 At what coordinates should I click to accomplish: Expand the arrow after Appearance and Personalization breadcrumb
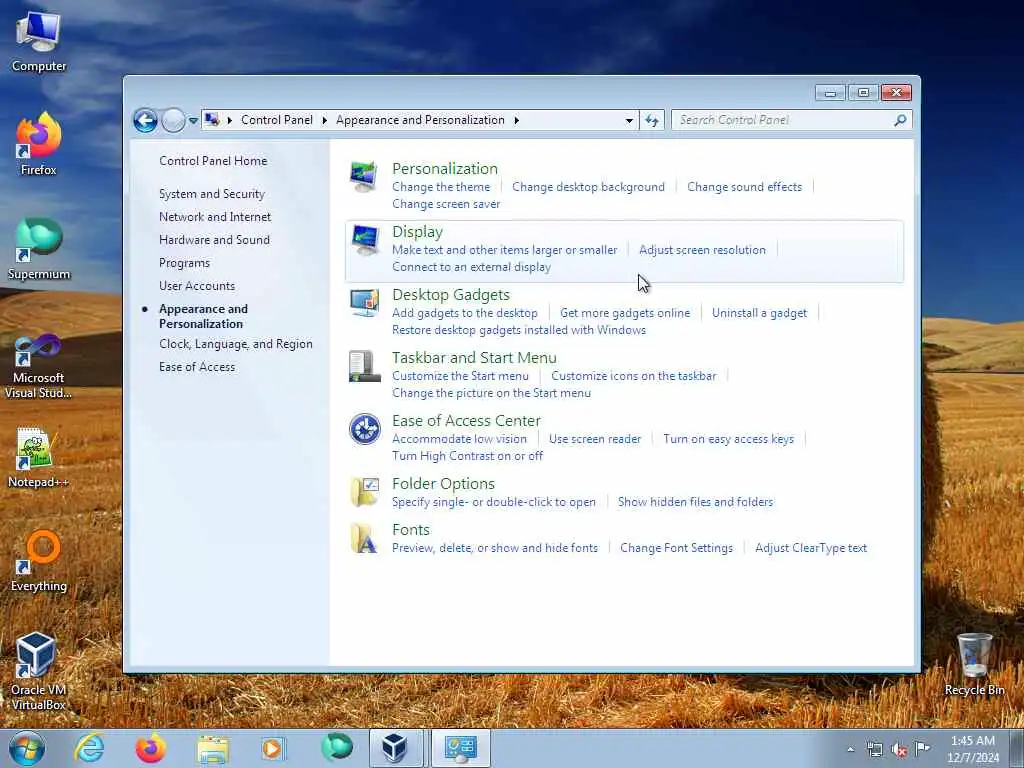517,120
